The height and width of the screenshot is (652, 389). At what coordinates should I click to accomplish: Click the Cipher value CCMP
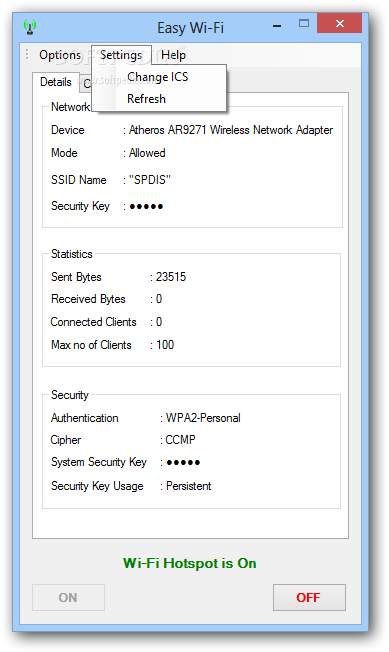point(180,440)
